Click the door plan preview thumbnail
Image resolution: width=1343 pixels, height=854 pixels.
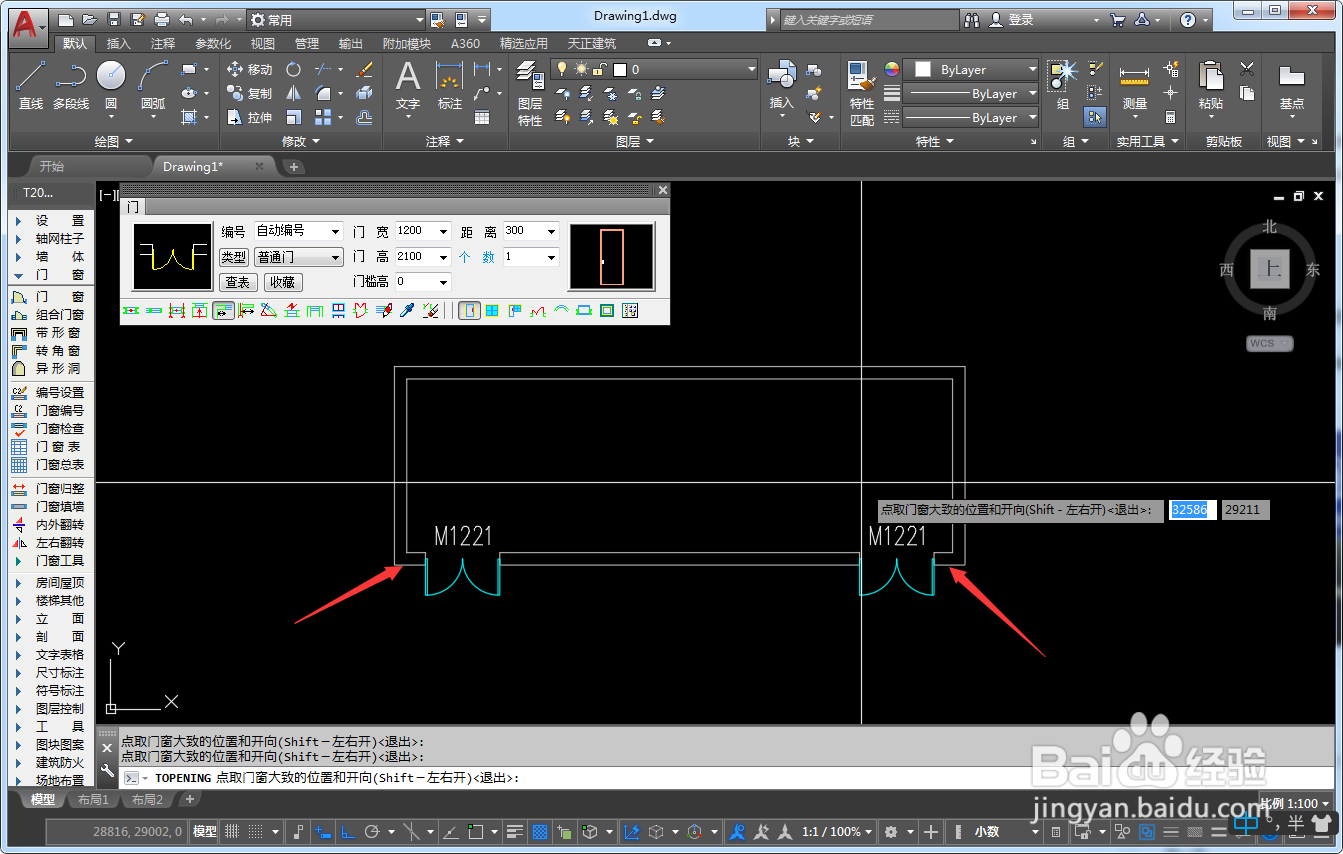[x=172, y=257]
